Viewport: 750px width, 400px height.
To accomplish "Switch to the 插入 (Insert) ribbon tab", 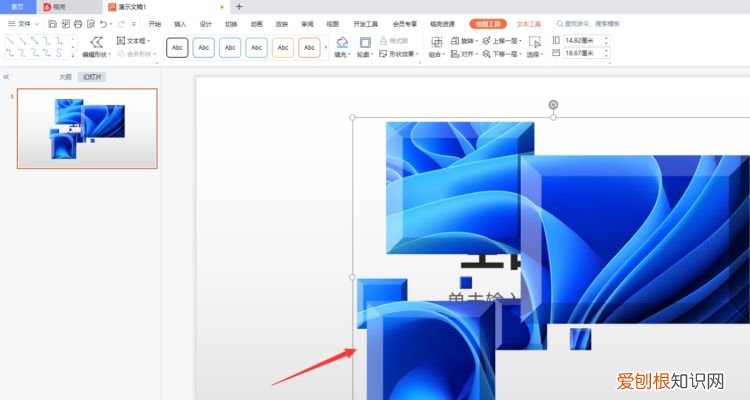I will coord(180,23).
